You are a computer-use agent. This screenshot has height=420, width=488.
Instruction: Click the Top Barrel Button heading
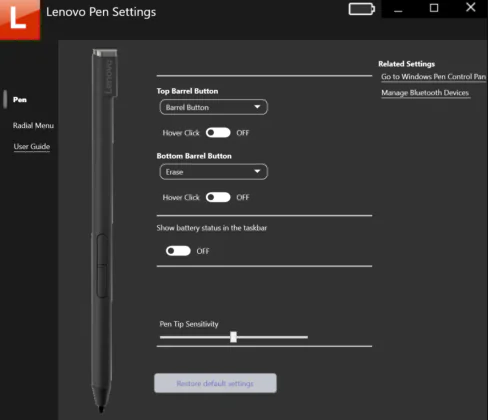[x=187, y=91]
